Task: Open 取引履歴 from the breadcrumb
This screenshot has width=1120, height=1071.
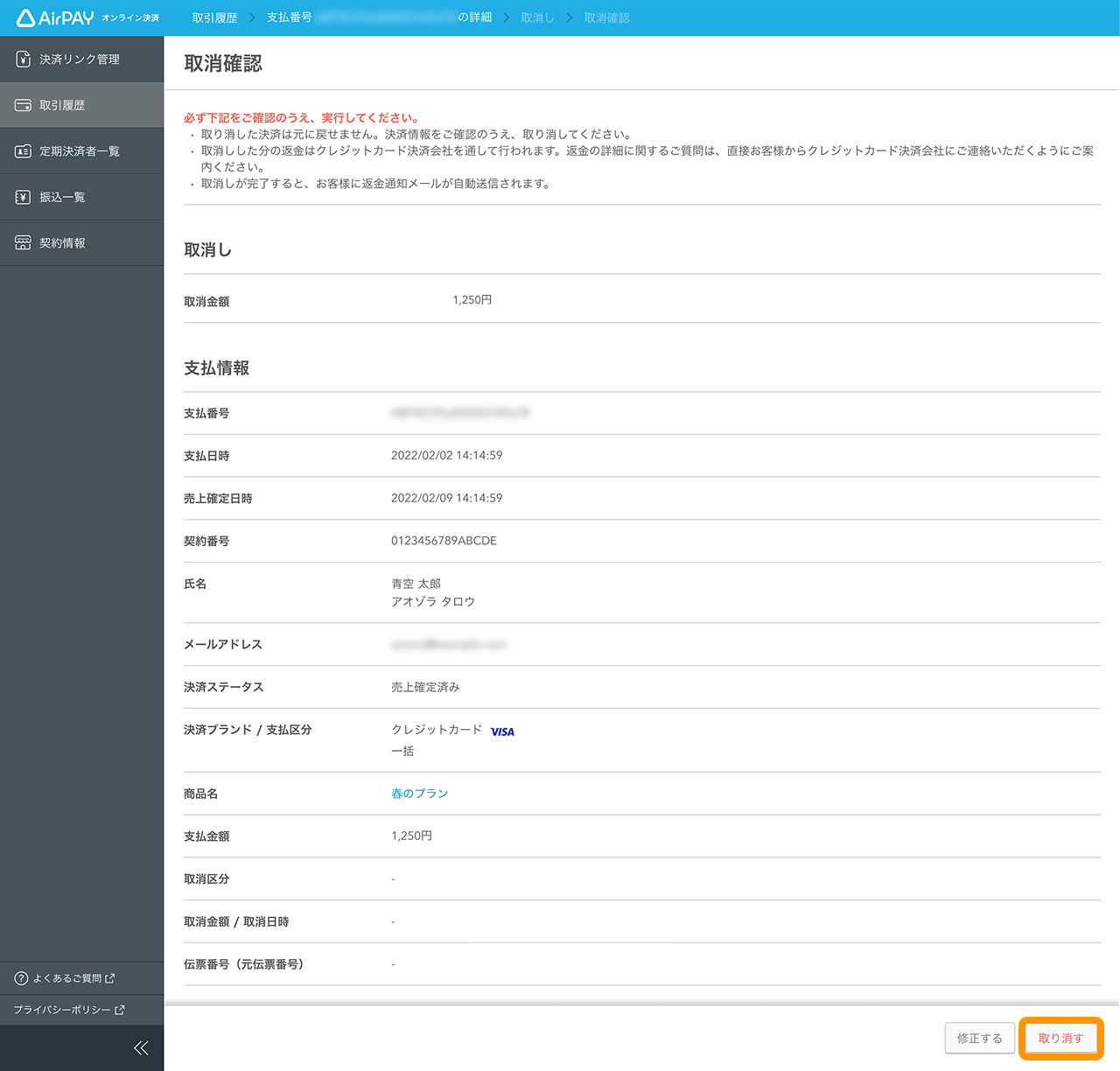Action: (214, 17)
